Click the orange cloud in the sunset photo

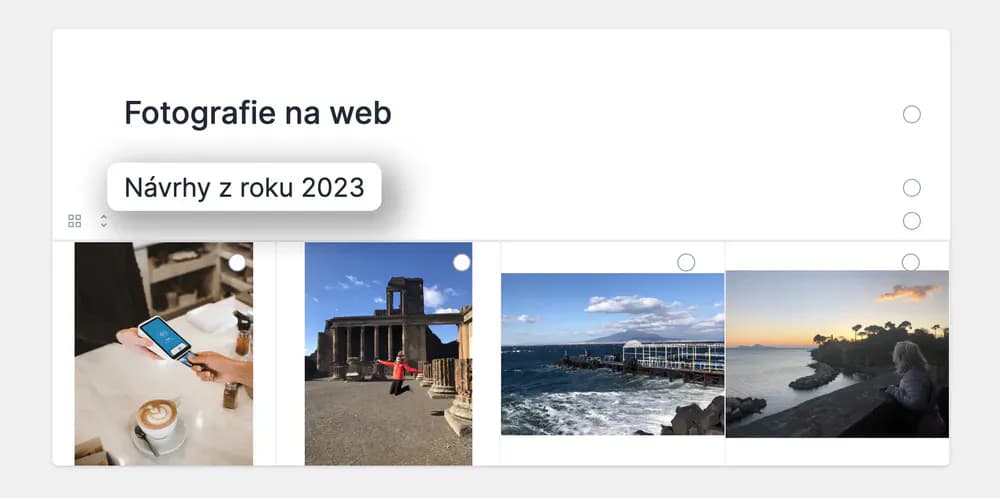pos(909,293)
